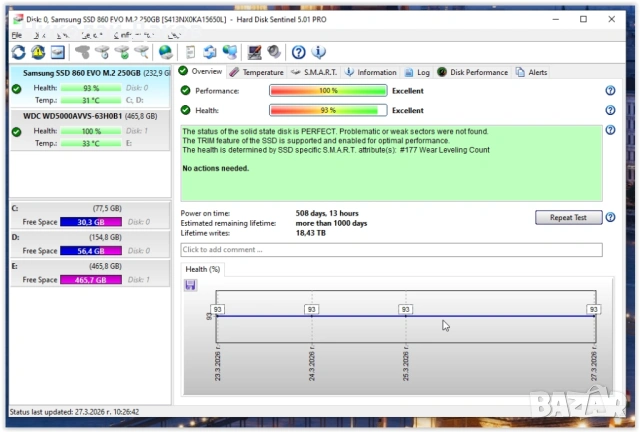Image resolution: width=640 pixels, height=432 pixels.
Task: Click the green-check disk test toolbar icon
Action: coord(122,52)
